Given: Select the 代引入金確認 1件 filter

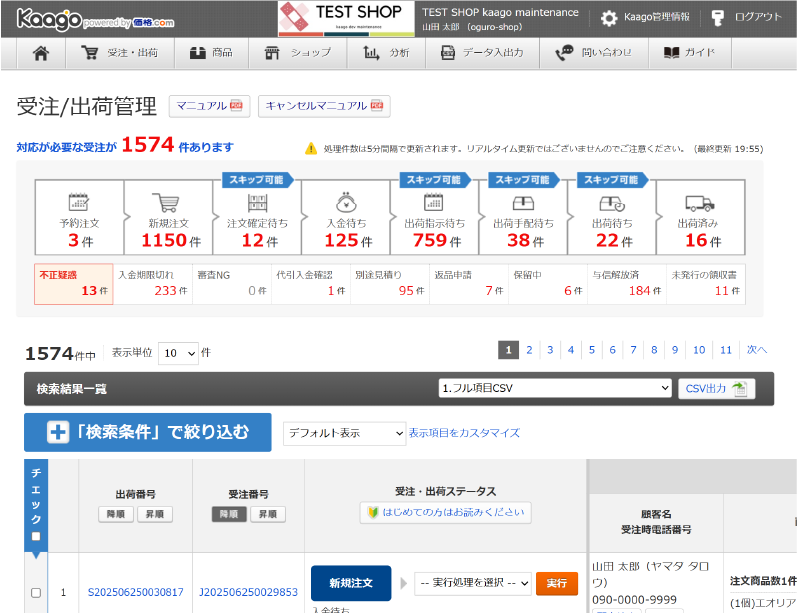Looking at the screenshot, I should [311, 284].
